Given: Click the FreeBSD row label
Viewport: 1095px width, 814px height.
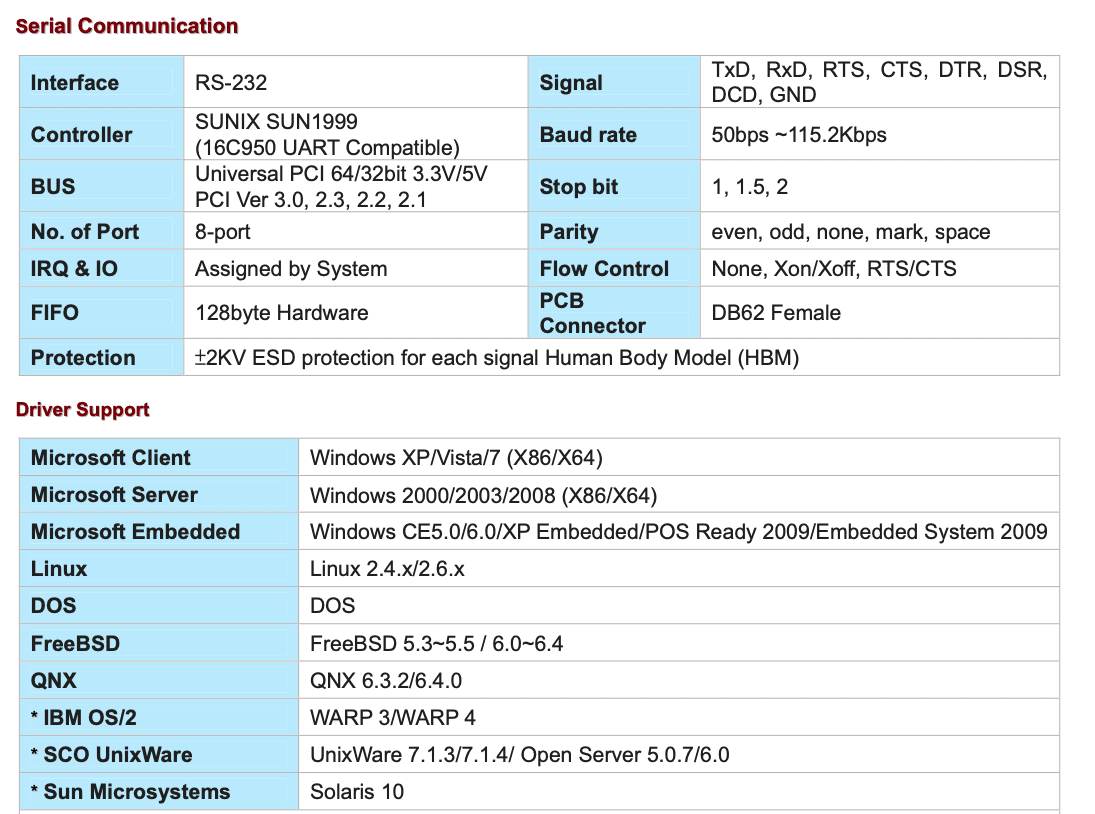Looking at the screenshot, I should (x=75, y=643).
